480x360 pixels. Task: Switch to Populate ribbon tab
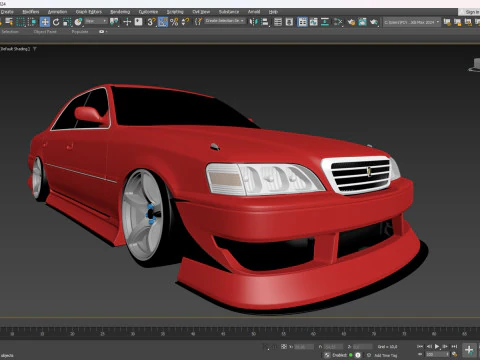80,32
